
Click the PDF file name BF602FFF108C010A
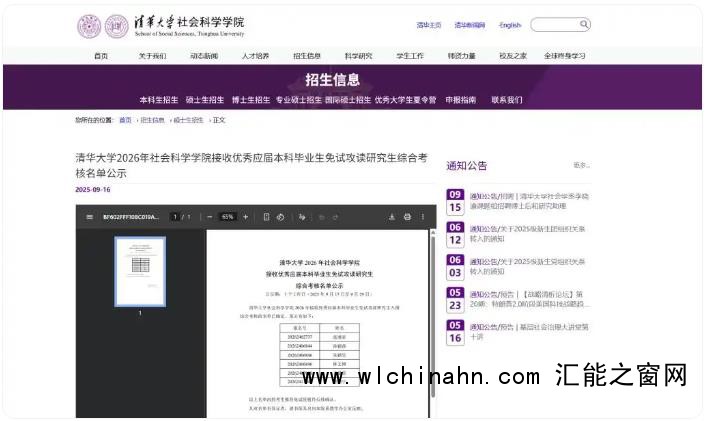(x=131, y=217)
